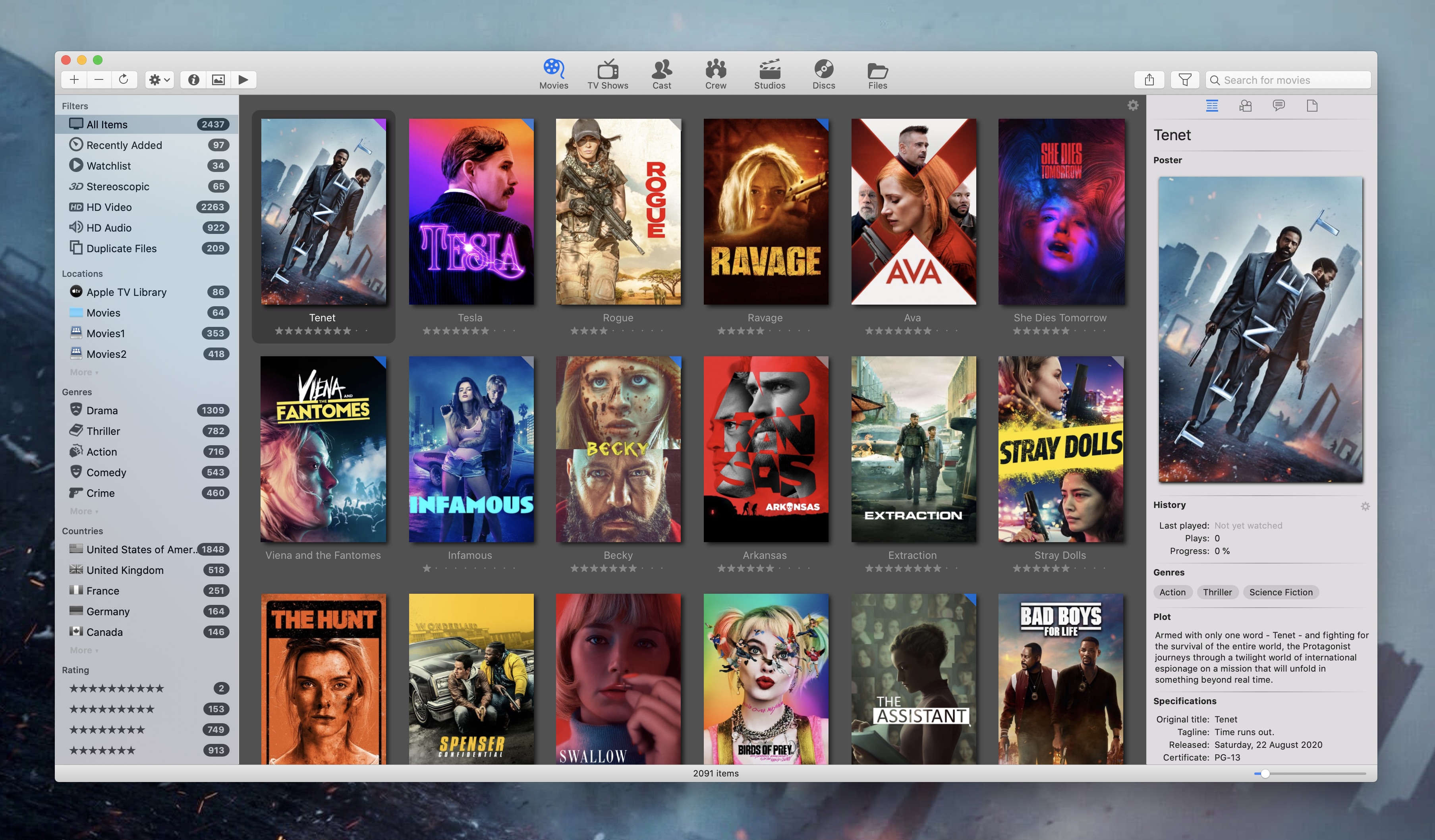The width and height of the screenshot is (1435, 840).
Task: Click the History section gear icon
Action: 1365,506
